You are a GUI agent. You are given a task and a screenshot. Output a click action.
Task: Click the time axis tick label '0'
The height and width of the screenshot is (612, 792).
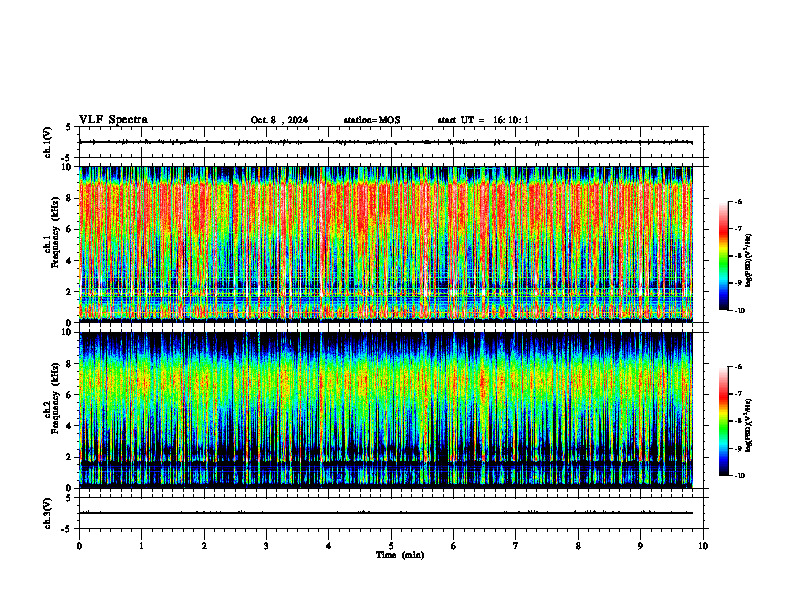tap(79, 546)
